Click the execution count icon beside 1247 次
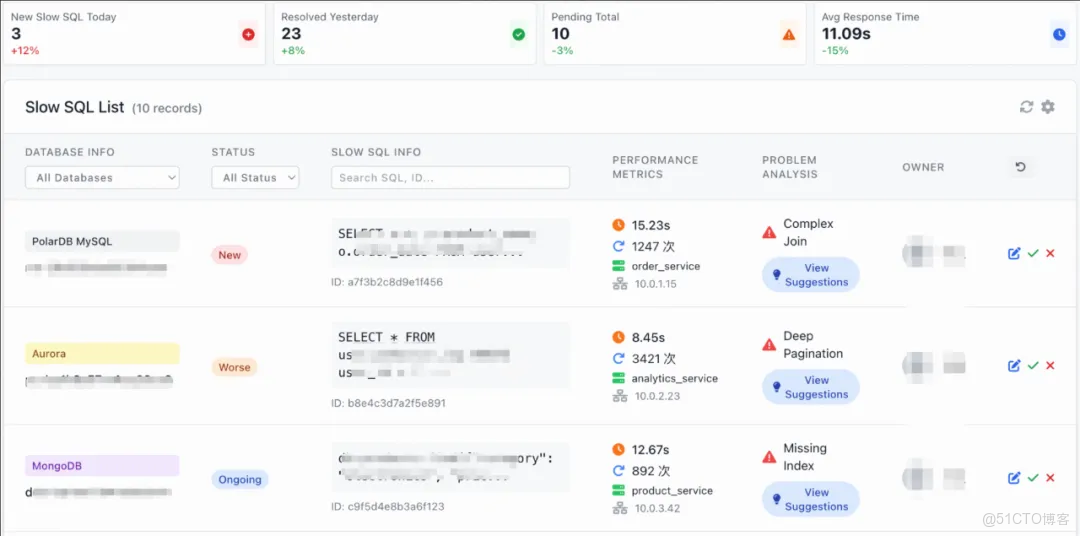The width and height of the screenshot is (1080, 536). (619, 246)
